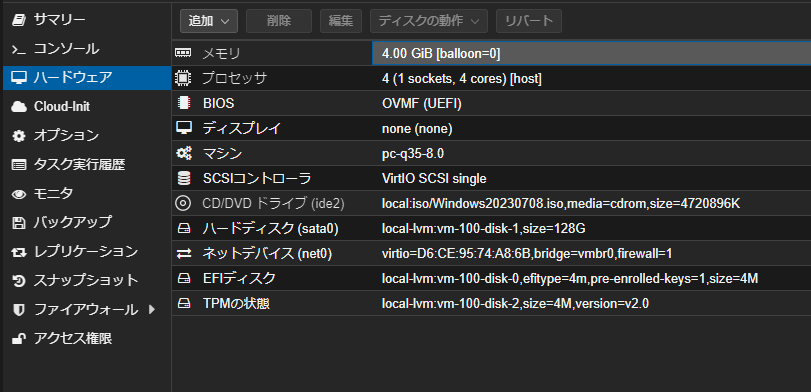The height and width of the screenshot is (392, 811).
Task: Select the 4 (1 sockets, 4 cores) [host] value
Action: point(462,79)
